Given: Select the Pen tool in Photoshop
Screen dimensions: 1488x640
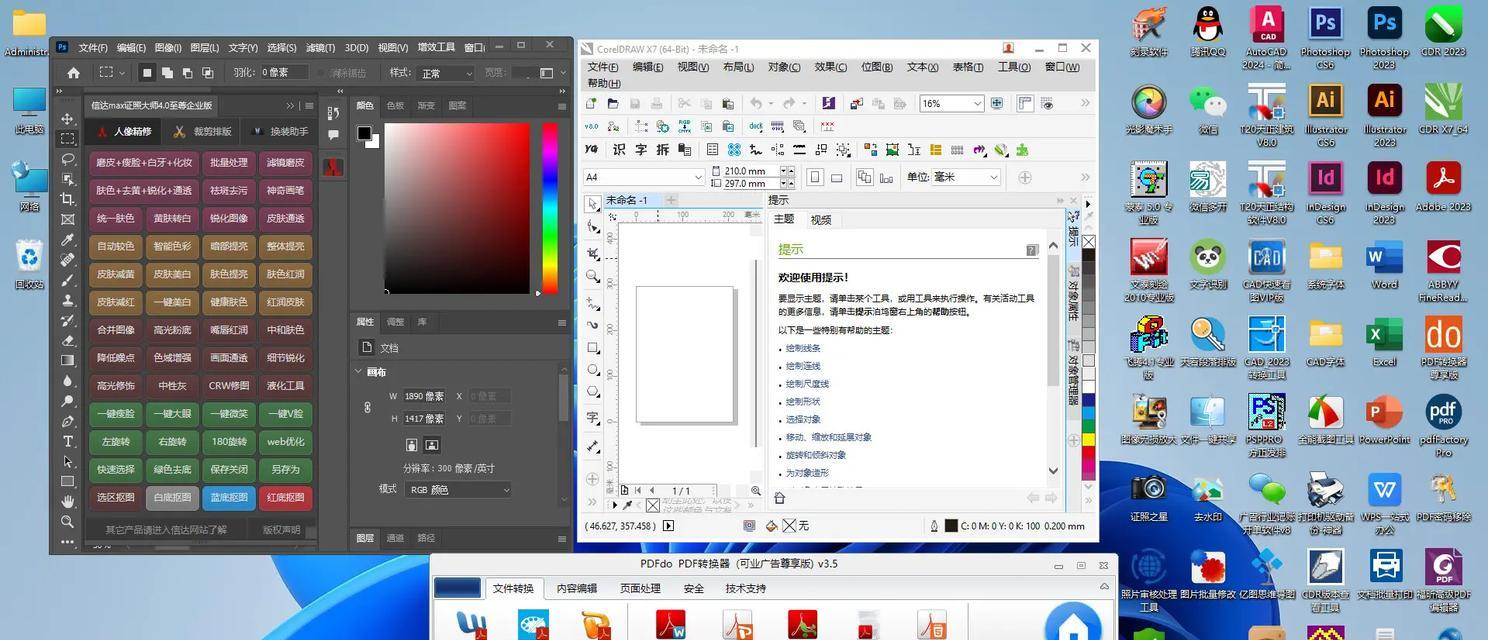Looking at the screenshot, I should point(68,421).
